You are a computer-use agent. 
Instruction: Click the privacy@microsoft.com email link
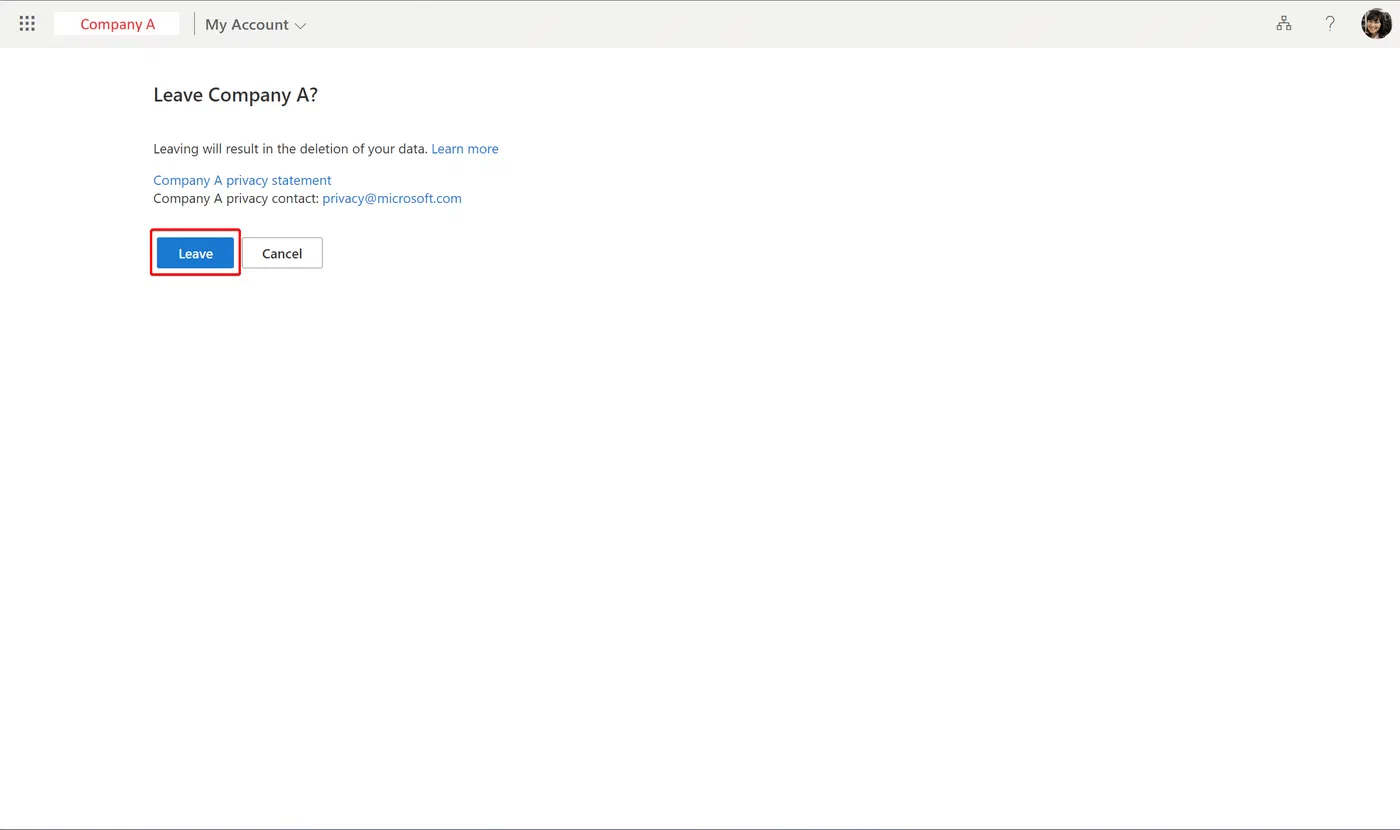click(392, 199)
